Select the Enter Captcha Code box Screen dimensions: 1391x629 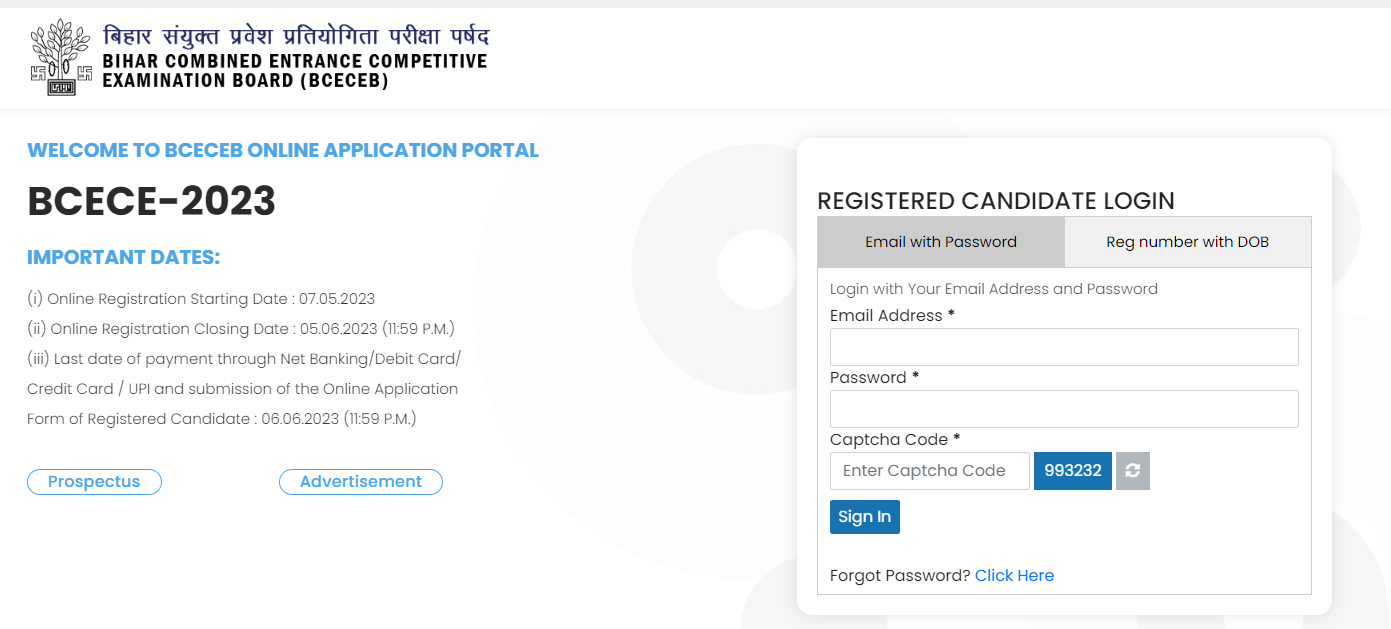[929, 471]
